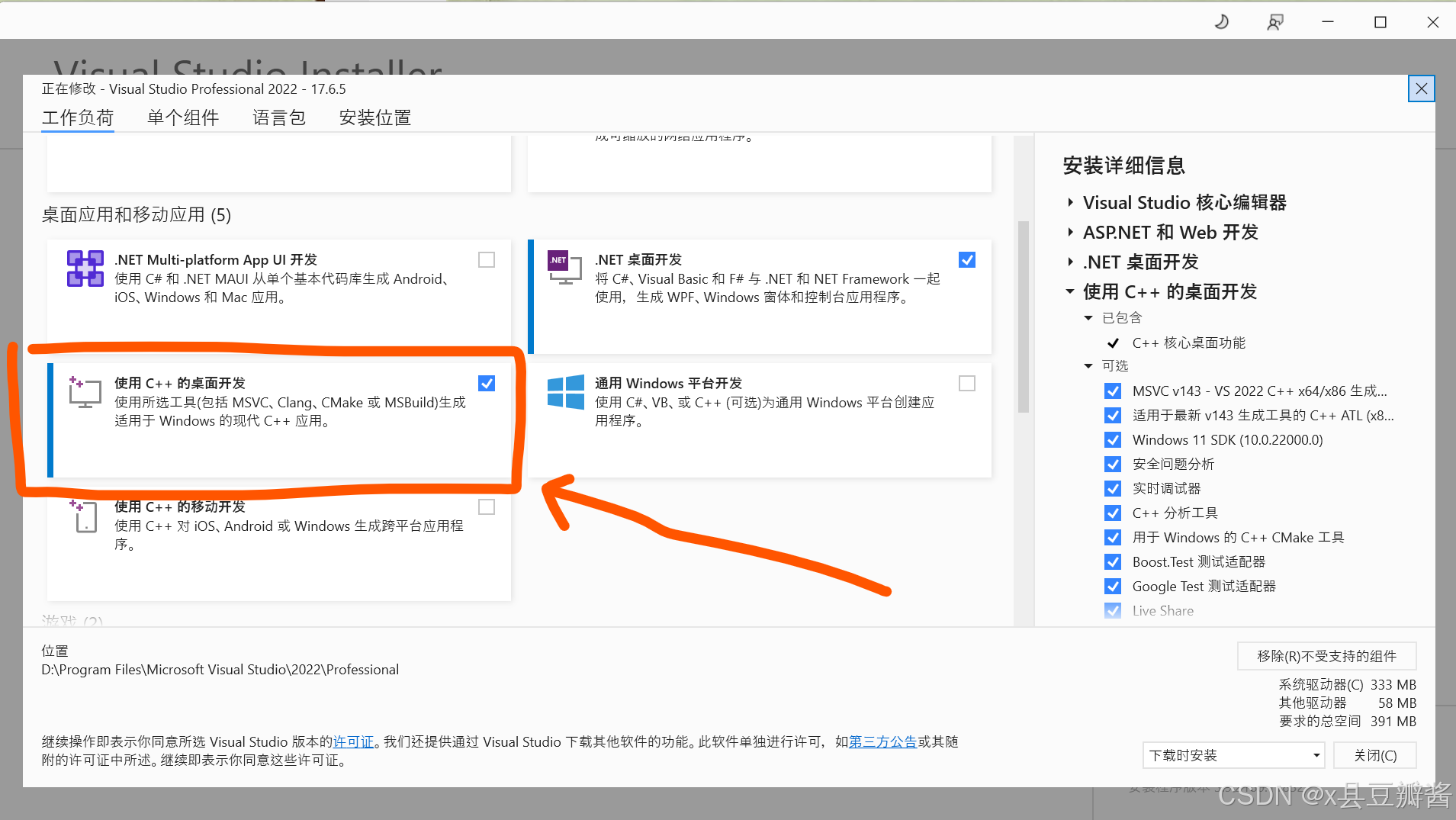The height and width of the screenshot is (820, 1456).
Task: Click the 关闭(C) button
Action: coord(1375,756)
